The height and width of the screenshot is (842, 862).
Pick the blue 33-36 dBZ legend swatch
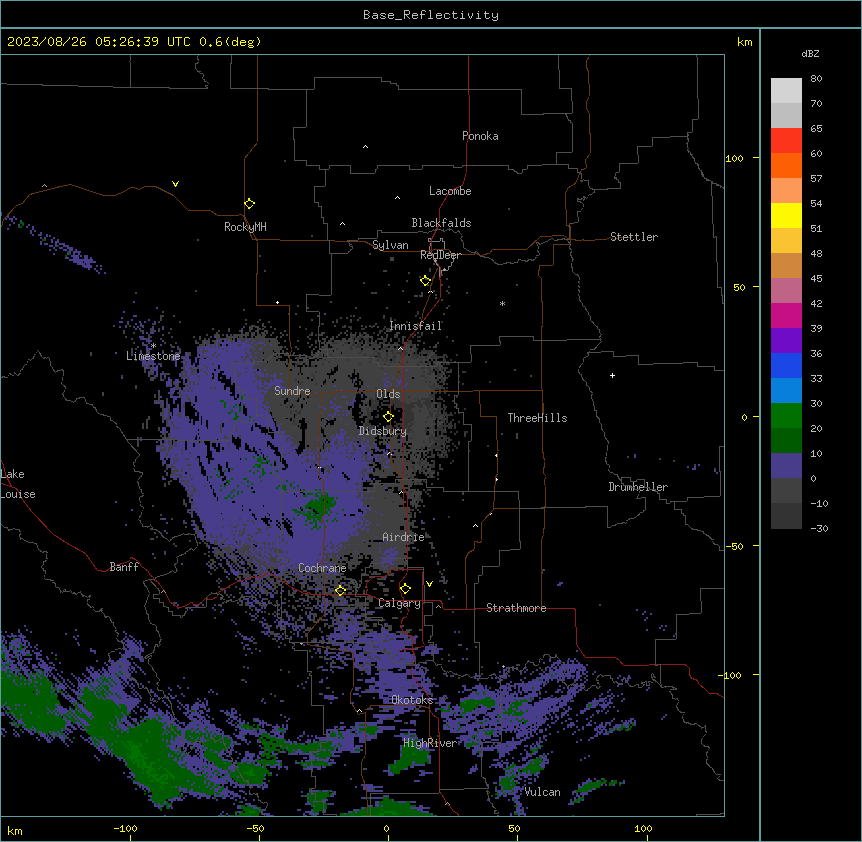tap(786, 365)
